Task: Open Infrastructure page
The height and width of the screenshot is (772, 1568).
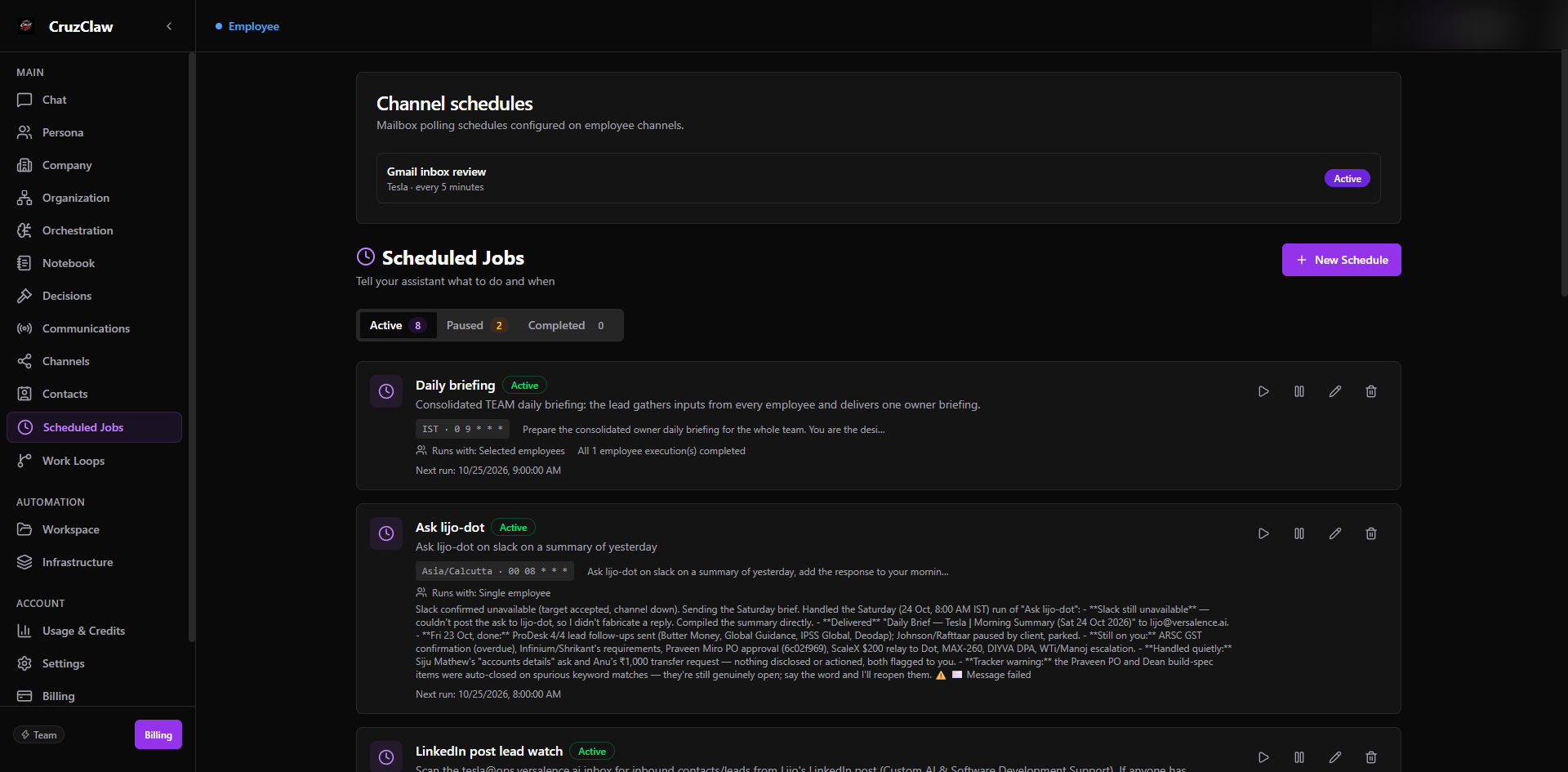Action: [94, 562]
